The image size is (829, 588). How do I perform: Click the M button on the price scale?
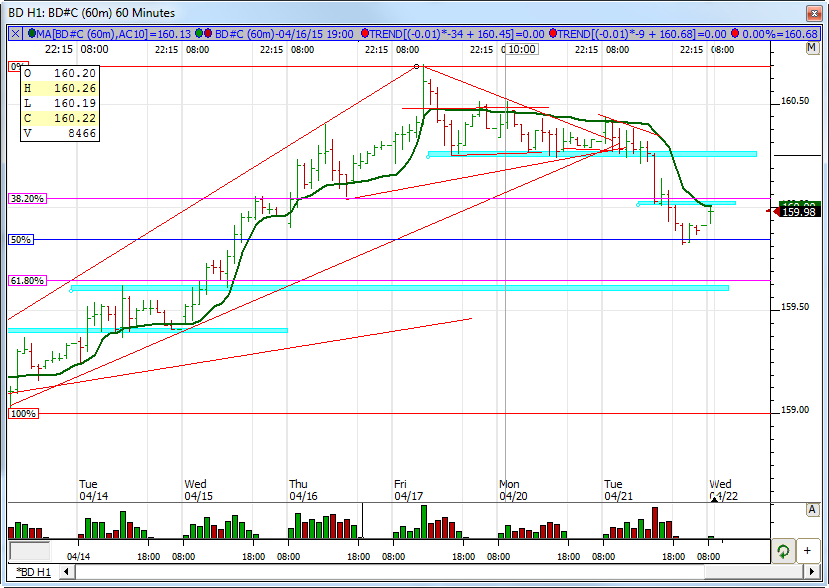click(x=812, y=48)
